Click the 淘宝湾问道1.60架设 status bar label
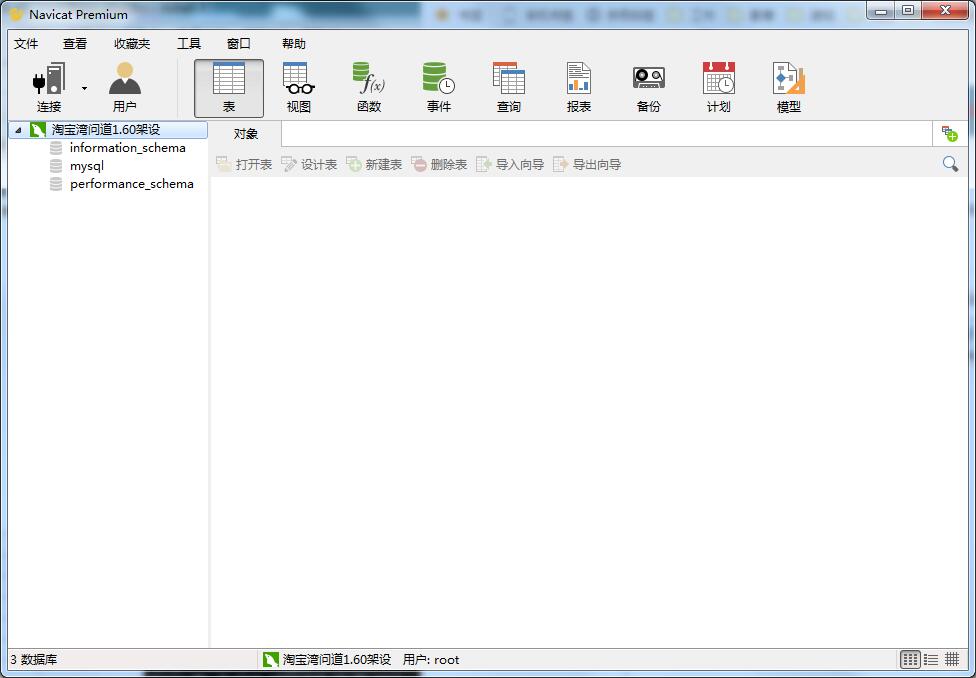This screenshot has height=678, width=976. click(x=337, y=660)
